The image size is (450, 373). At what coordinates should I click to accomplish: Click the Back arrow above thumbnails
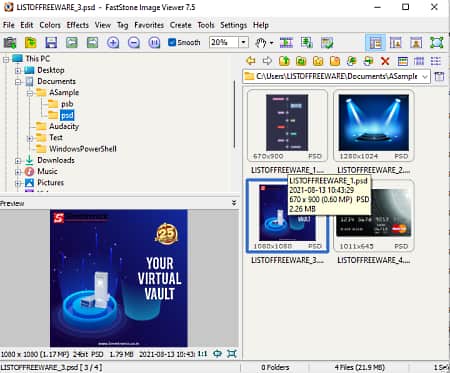(251, 61)
